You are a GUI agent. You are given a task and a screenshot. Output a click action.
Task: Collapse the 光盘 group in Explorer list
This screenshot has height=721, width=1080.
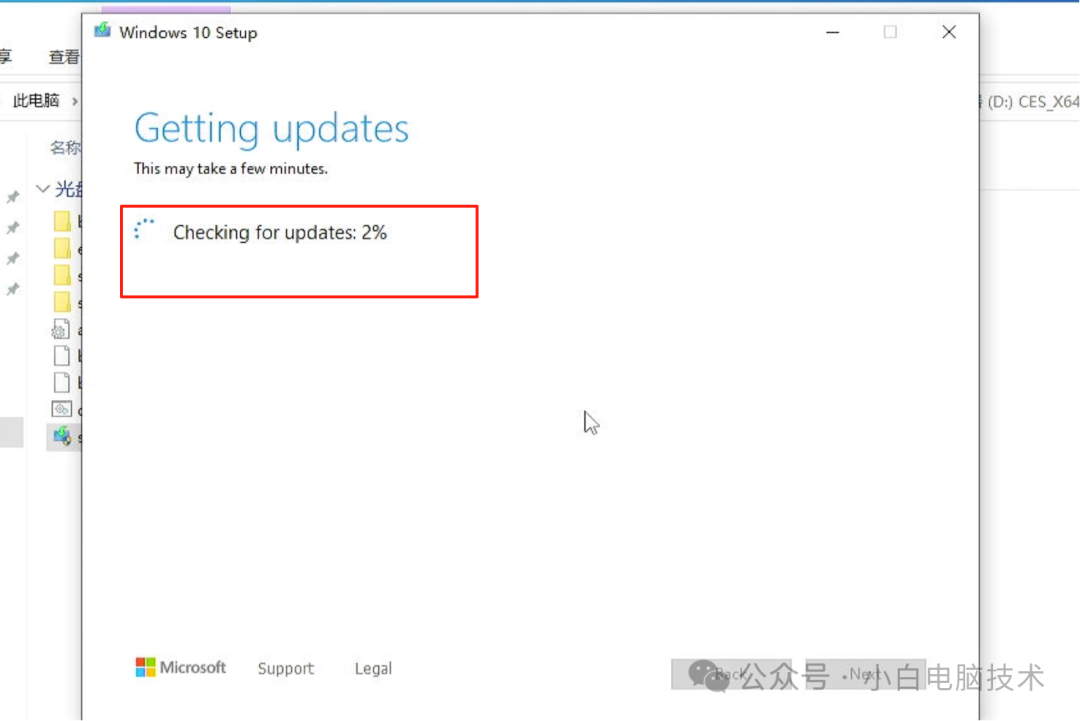(x=43, y=188)
